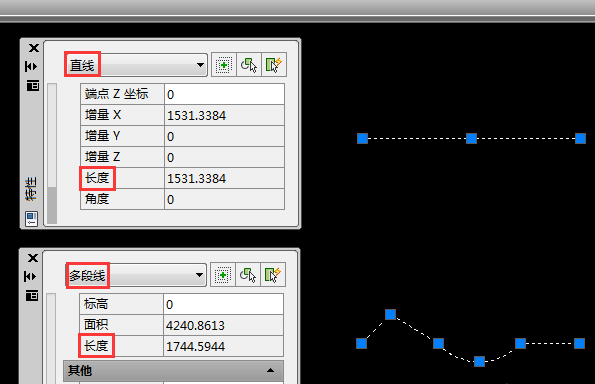Viewport: 595px width, 384px height.
Task: Toggle auto-hide on the 多段线 properties palette
Action: click(x=30, y=276)
